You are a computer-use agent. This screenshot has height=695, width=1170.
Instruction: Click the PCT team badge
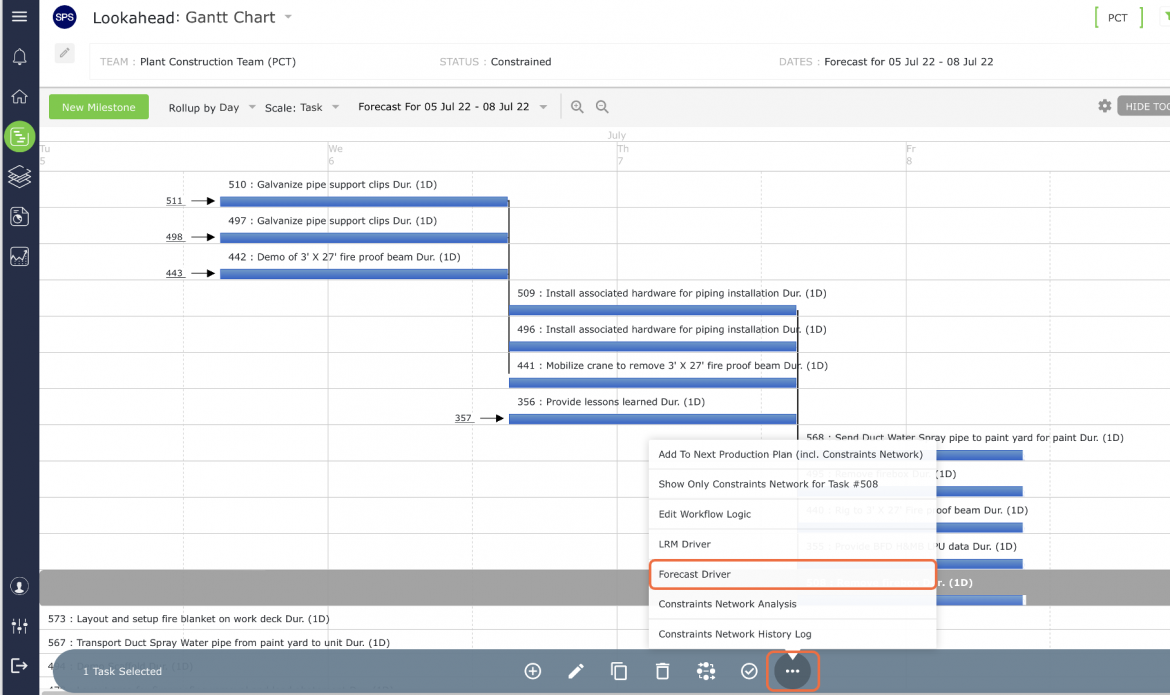(x=1118, y=17)
